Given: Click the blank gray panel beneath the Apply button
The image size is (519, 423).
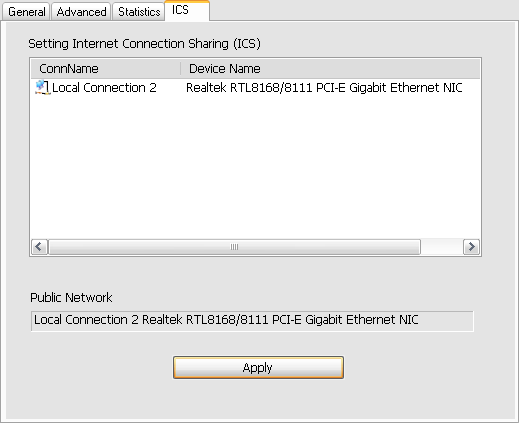Looking at the screenshot, I should (x=258, y=398).
